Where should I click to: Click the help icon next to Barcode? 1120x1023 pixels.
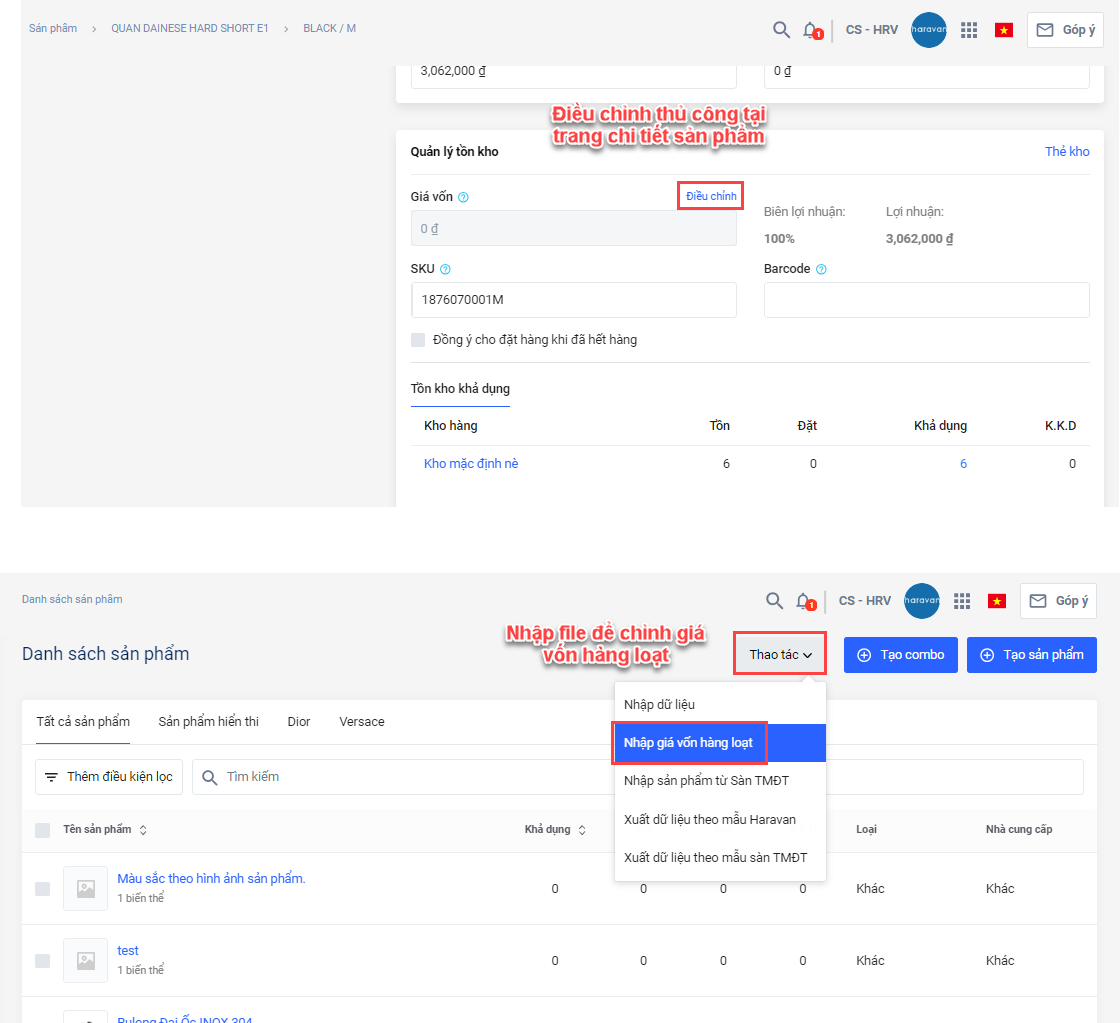pyautogui.click(x=820, y=269)
